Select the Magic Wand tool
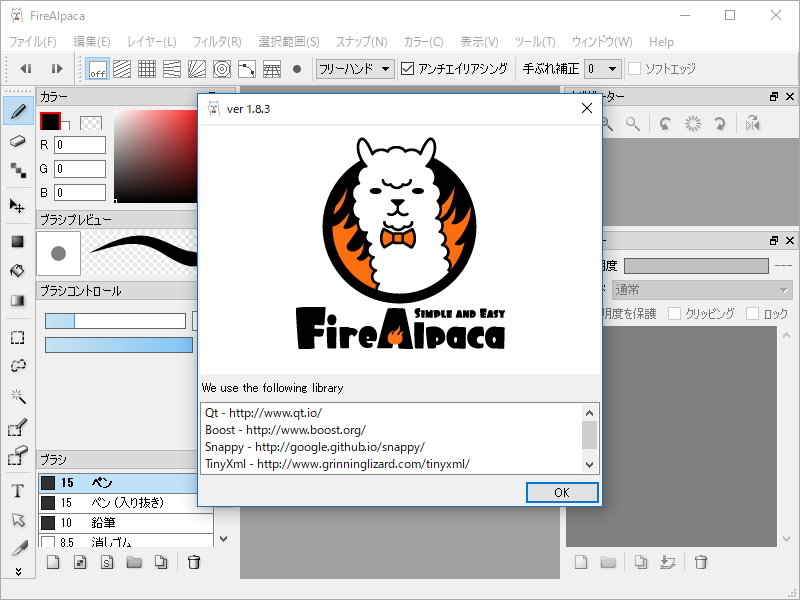800x600 pixels. [x=17, y=396]
